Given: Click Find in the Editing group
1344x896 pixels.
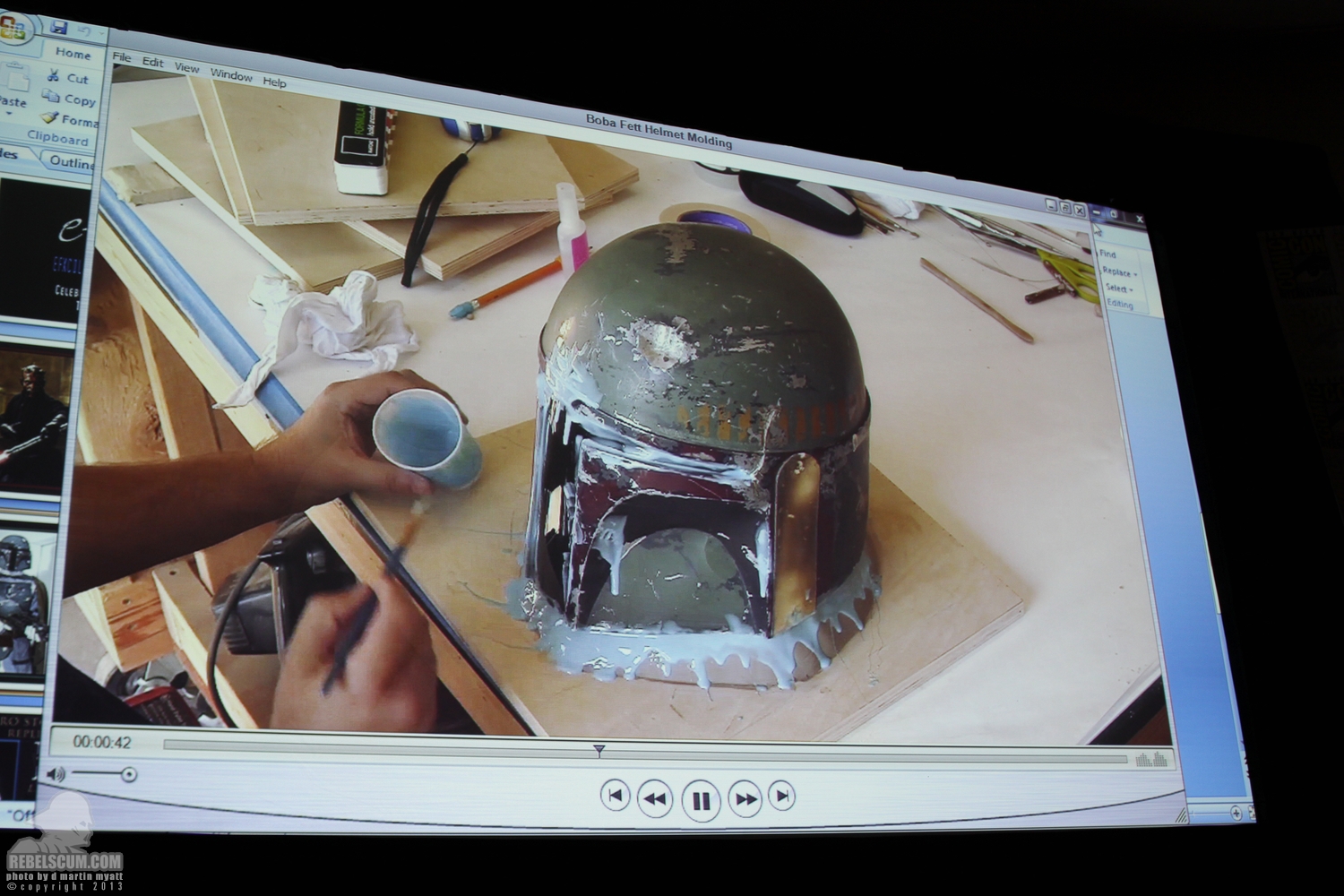Looking at the screenshot, I should [x=1108, y=254].
